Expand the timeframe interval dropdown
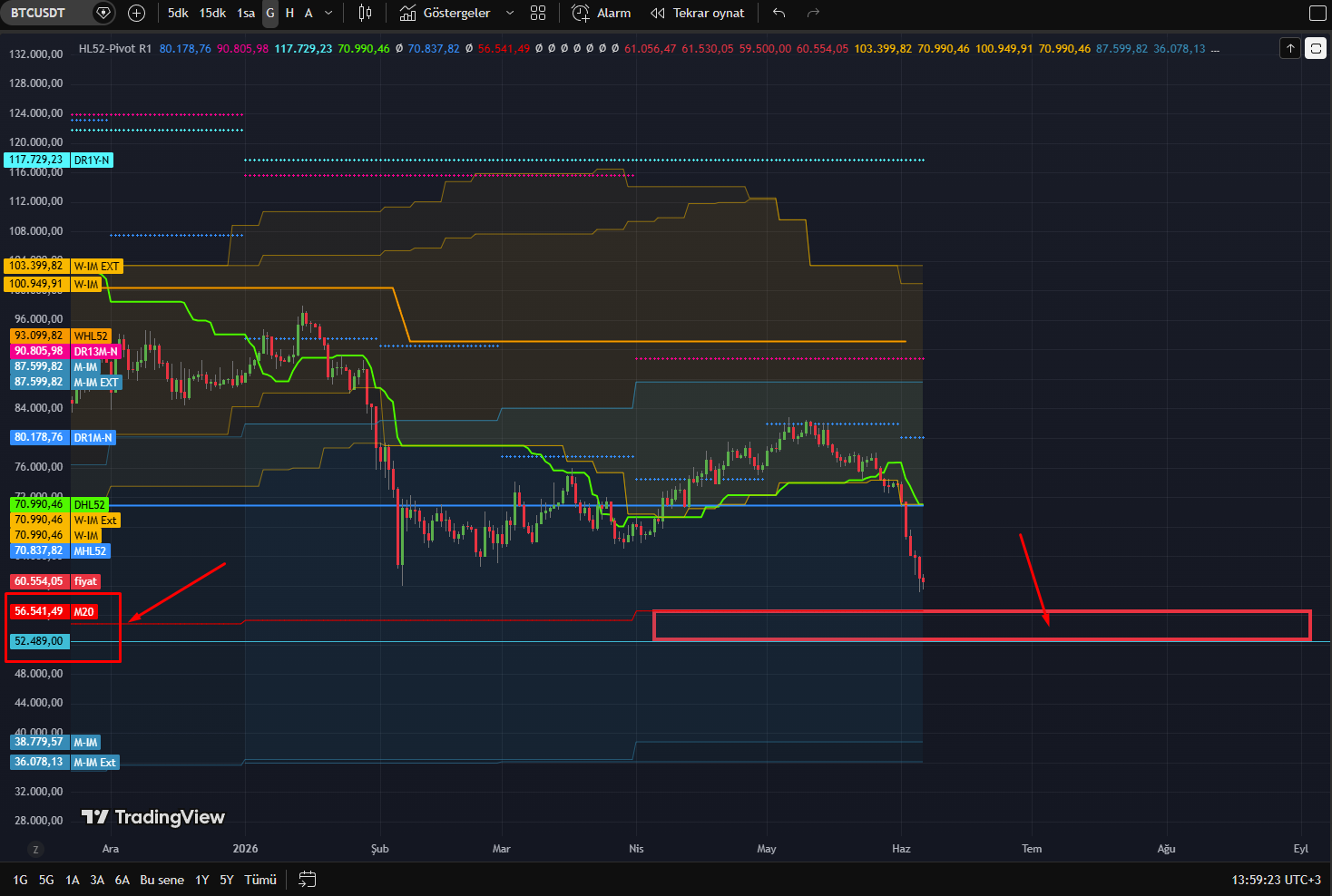Screen dimensions: 1332x896 click(x=328, y=13)
